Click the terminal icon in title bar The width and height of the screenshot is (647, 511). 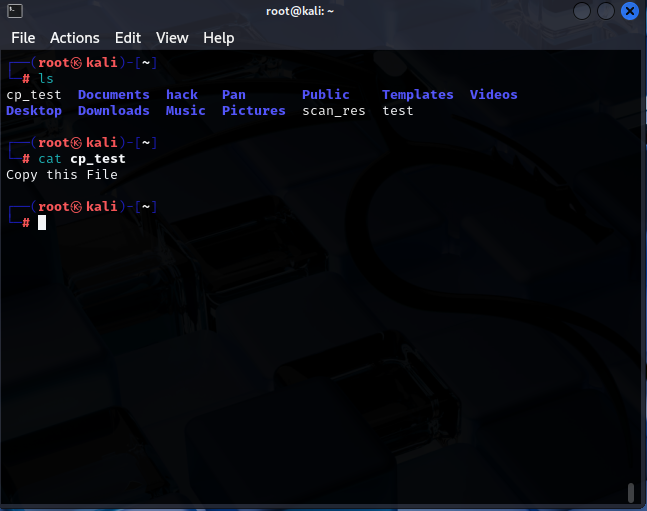(15, 11)
